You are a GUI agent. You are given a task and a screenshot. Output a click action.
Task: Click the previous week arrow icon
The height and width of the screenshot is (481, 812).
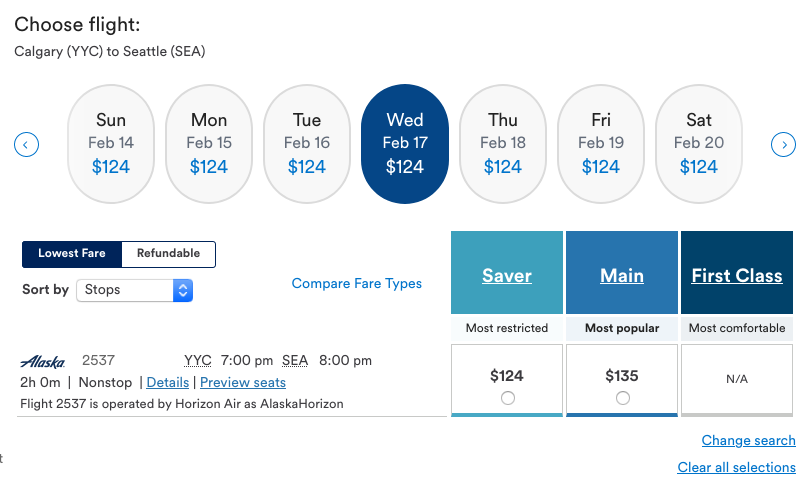[x=26, y=145]
